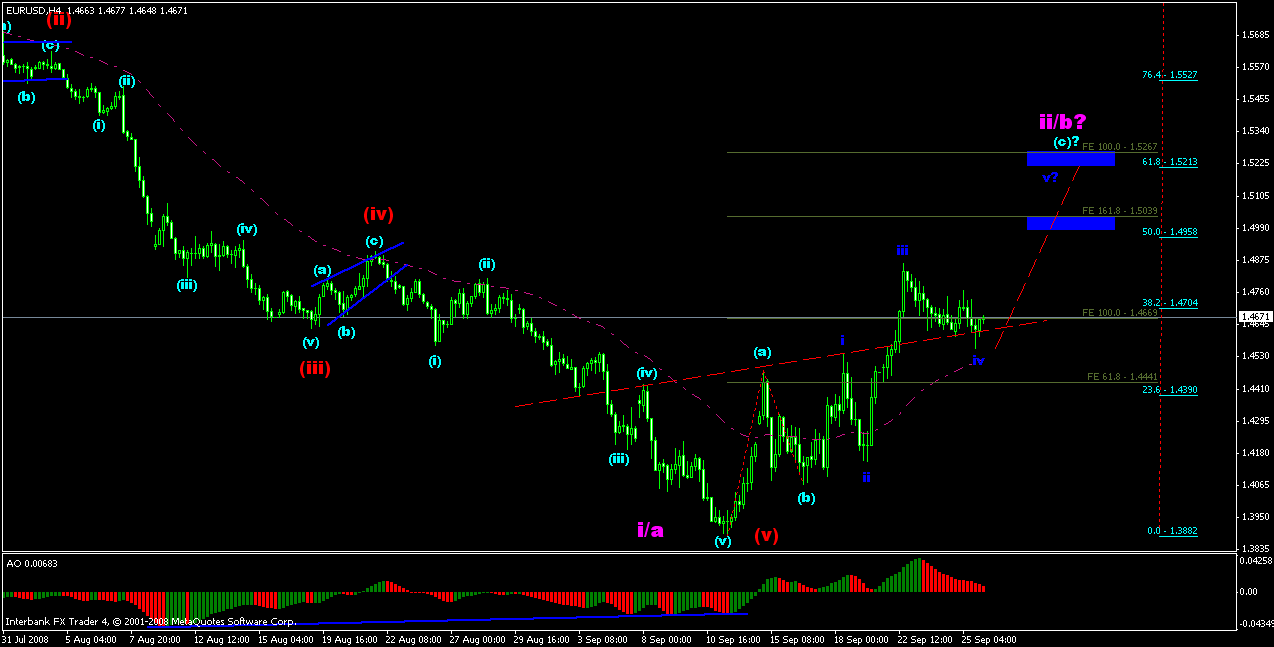Viewport: 1274px width, 647px height.
Task: Select the magenta i/a wave label
Action: tap(650, 530)
